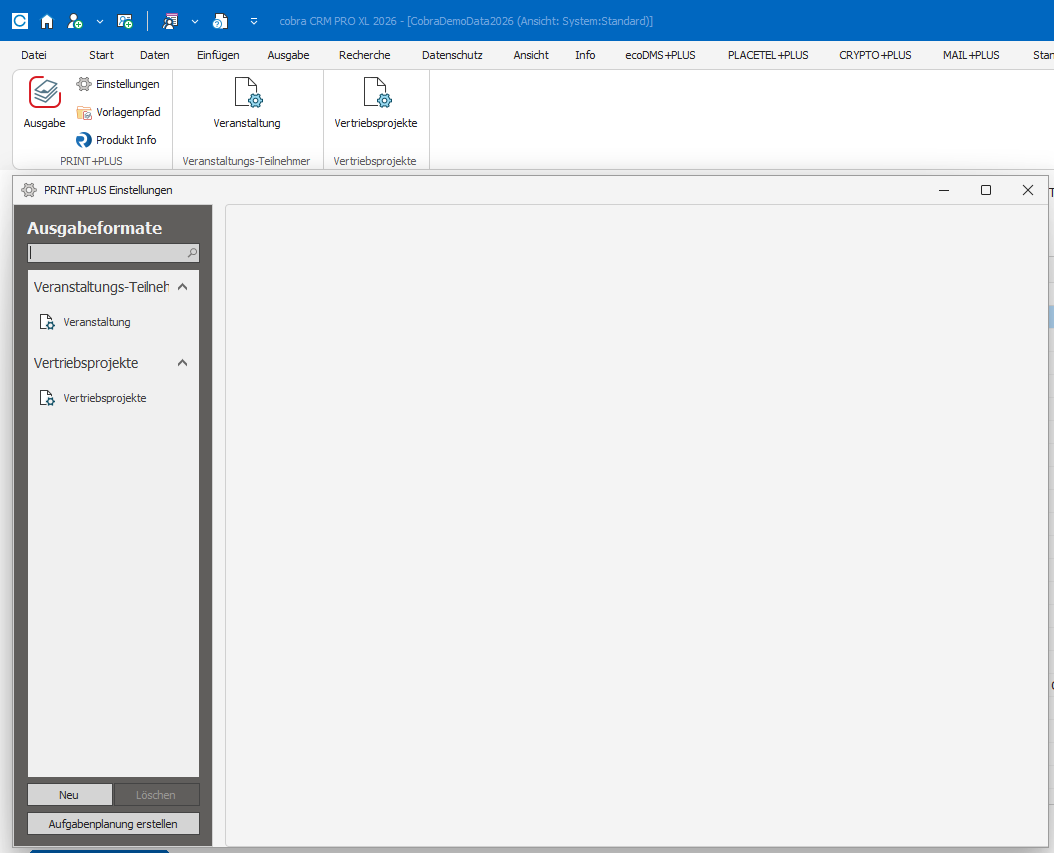Click the magnifier icon in search field
1054x853 pixels.
(x=192, y=253)
